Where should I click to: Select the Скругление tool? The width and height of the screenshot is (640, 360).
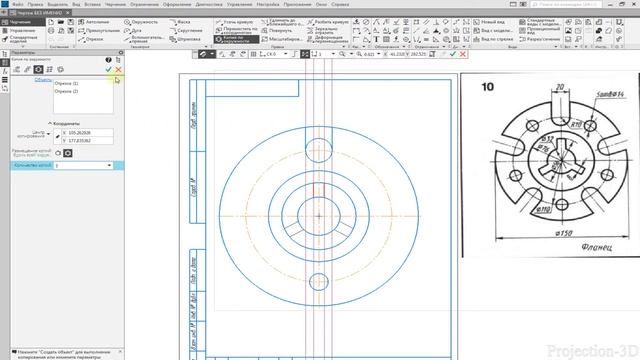(x=186, y=31)
